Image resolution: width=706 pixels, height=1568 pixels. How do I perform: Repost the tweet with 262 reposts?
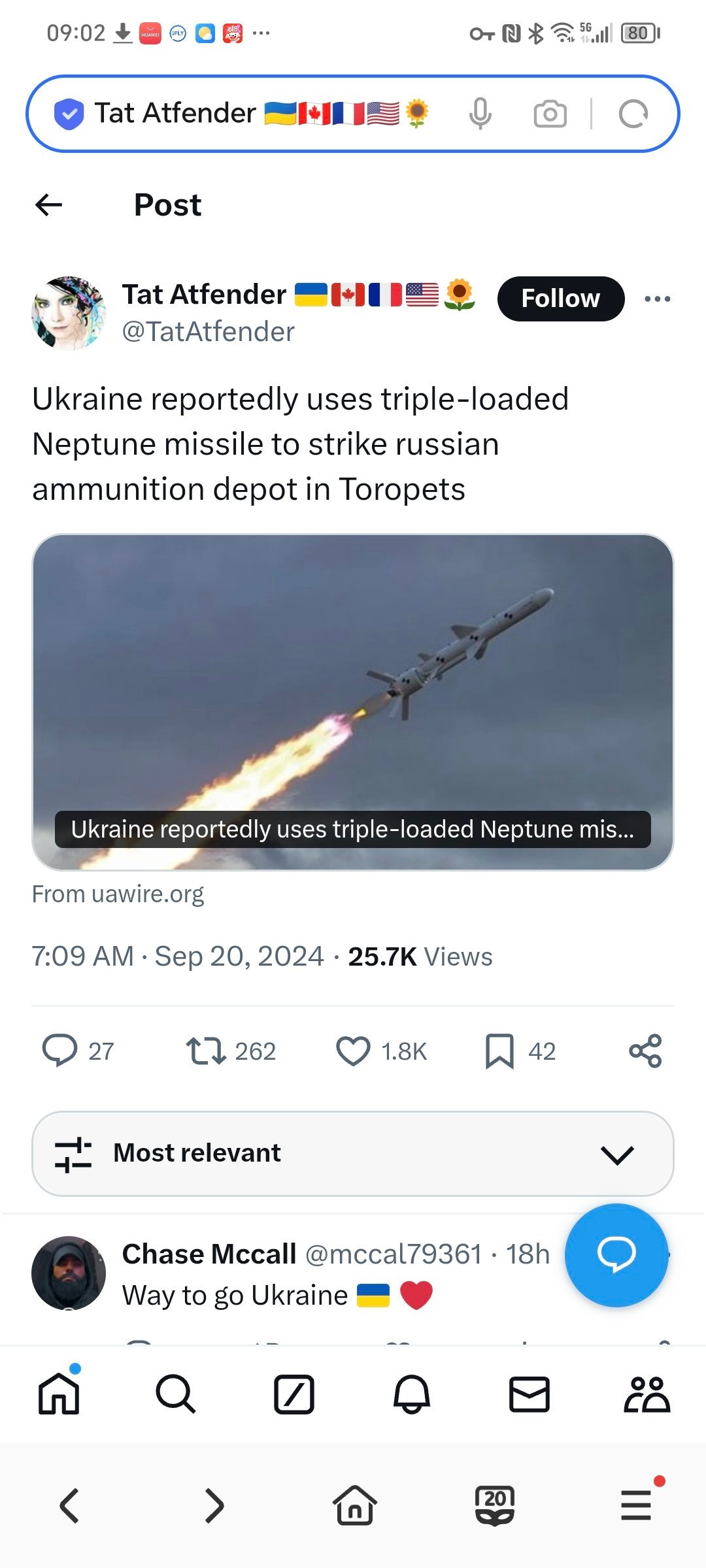[x=207, y=1051]
